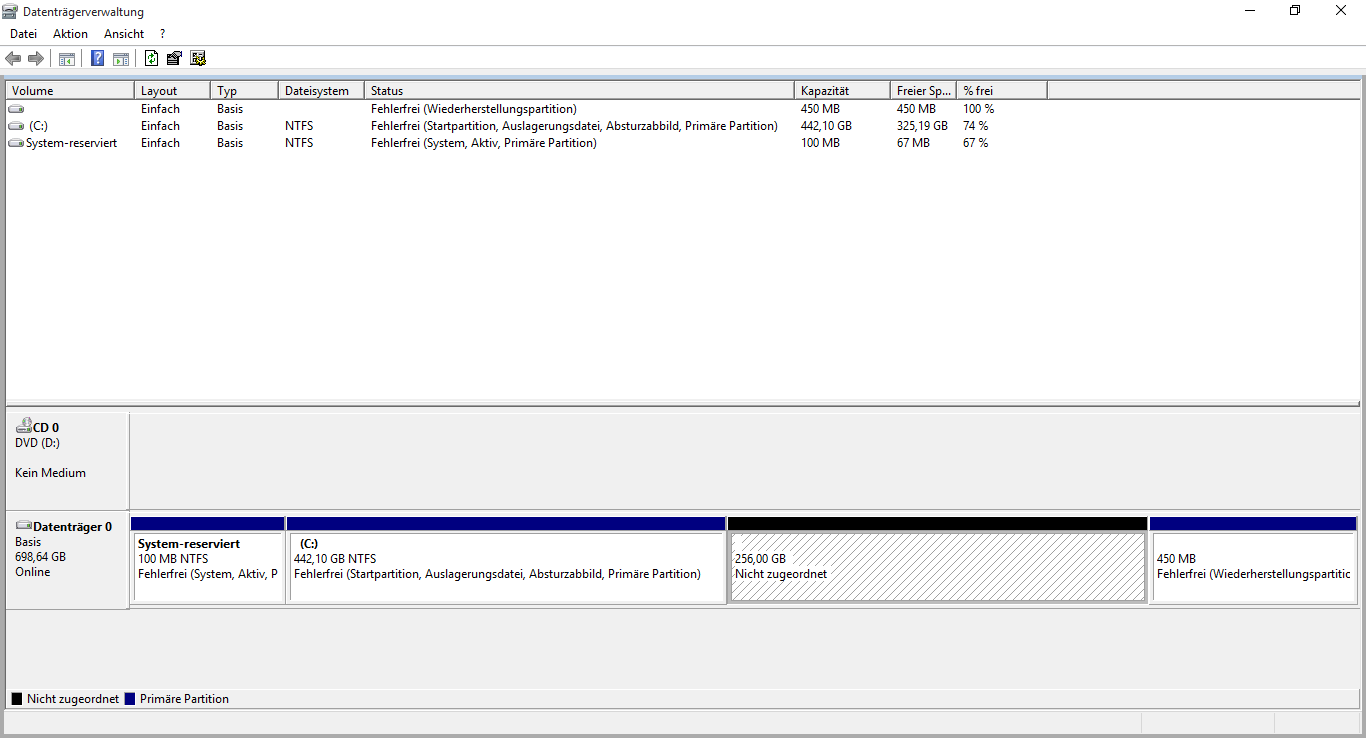This screenshot has width=1366, height=738.
Task: Click the settings toolbar icon with yellow gear
Action: coord(198,59)
